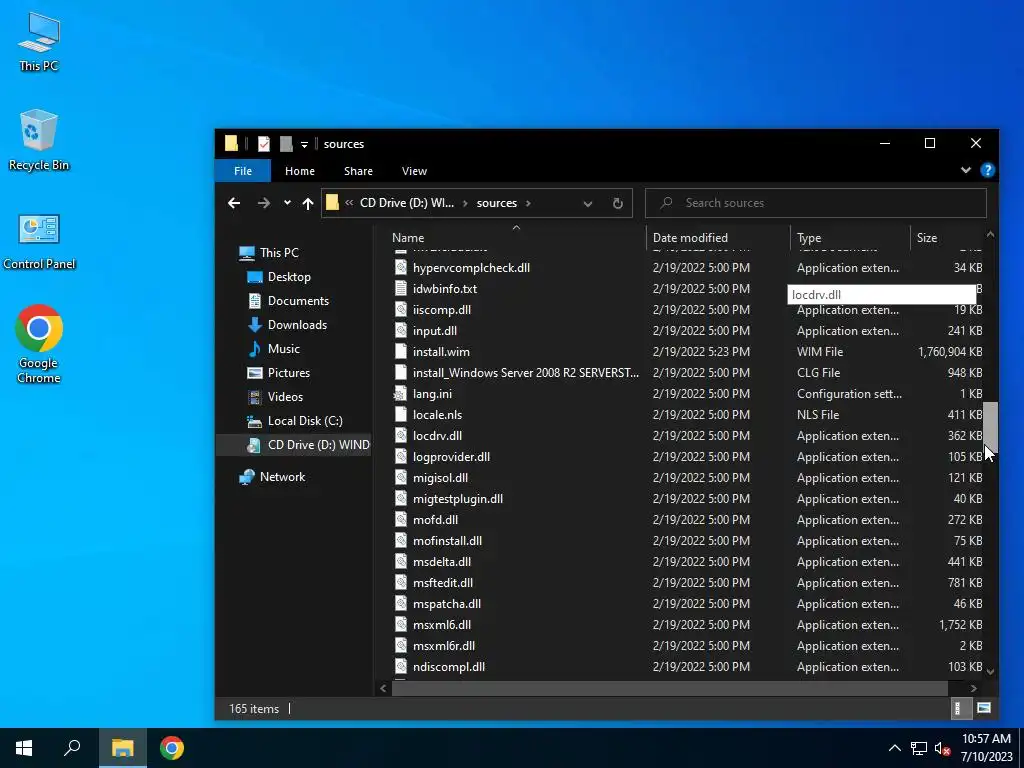Select lang.ini configuration file
The height and width of the screenshot is (768, 1024).
432,394
